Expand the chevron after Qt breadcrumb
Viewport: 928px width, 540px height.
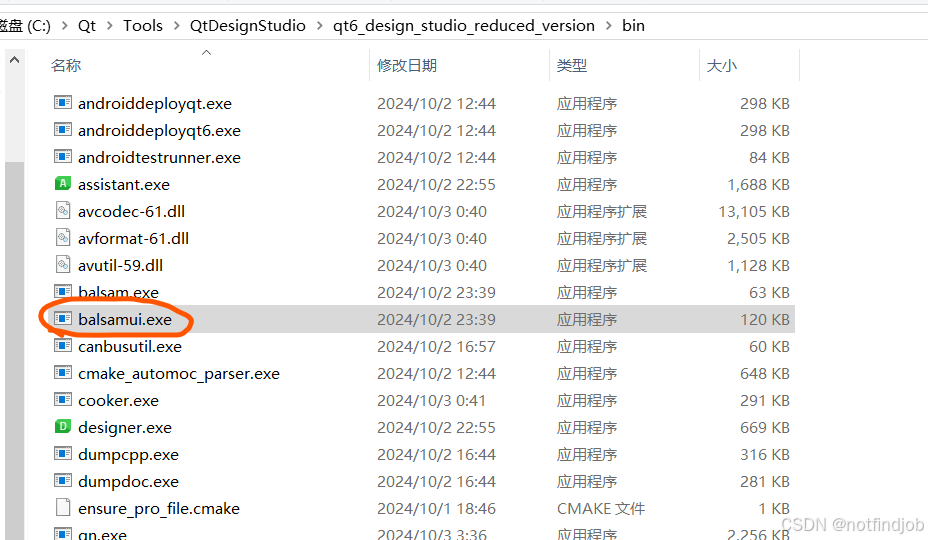tap(109, 26)
